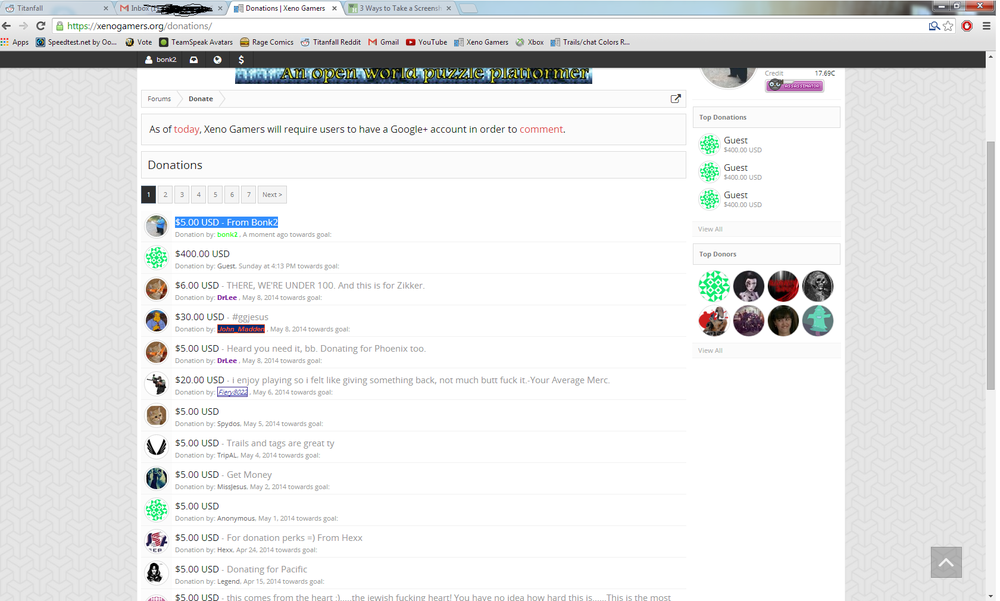Open the Xbox bookmark

coord(530,42)
